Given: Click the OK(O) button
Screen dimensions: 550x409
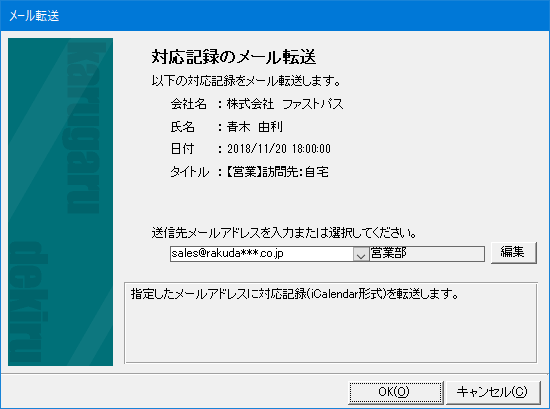Looking at the screenshot, I should click(396, 392).
